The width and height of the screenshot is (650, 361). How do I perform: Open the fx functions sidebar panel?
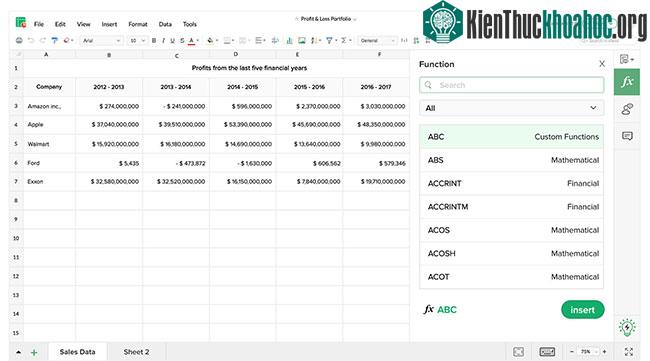pyautogui.click(x=627, y=82)
